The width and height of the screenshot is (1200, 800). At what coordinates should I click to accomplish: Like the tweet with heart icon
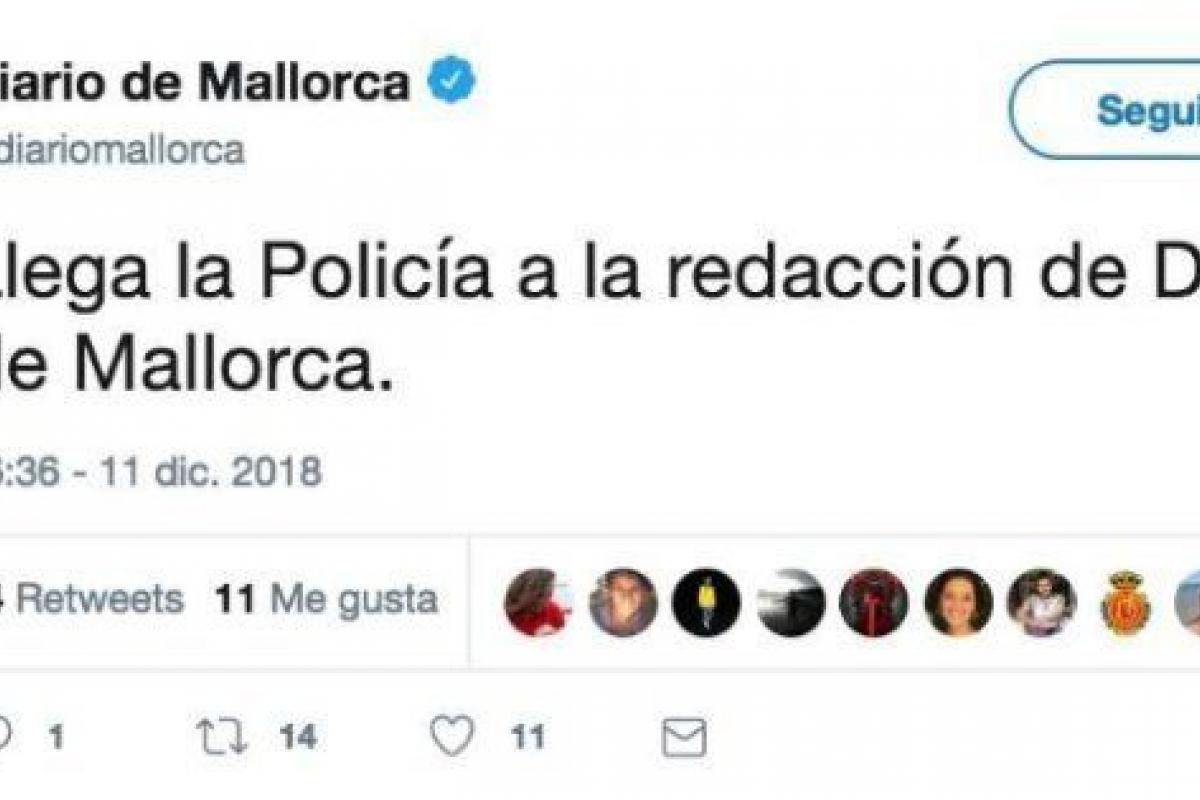(x=453, y=738)
